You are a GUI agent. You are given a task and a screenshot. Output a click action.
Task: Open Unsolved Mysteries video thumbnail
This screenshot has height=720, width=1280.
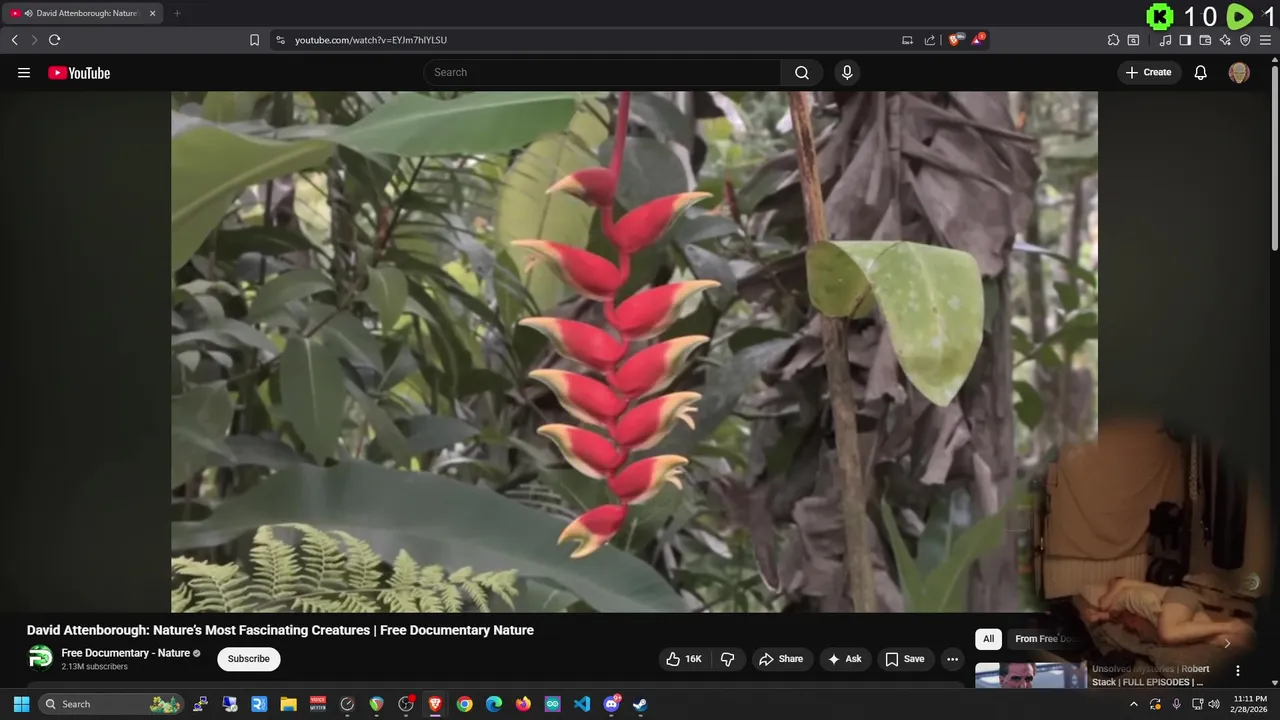[1030, 676]
